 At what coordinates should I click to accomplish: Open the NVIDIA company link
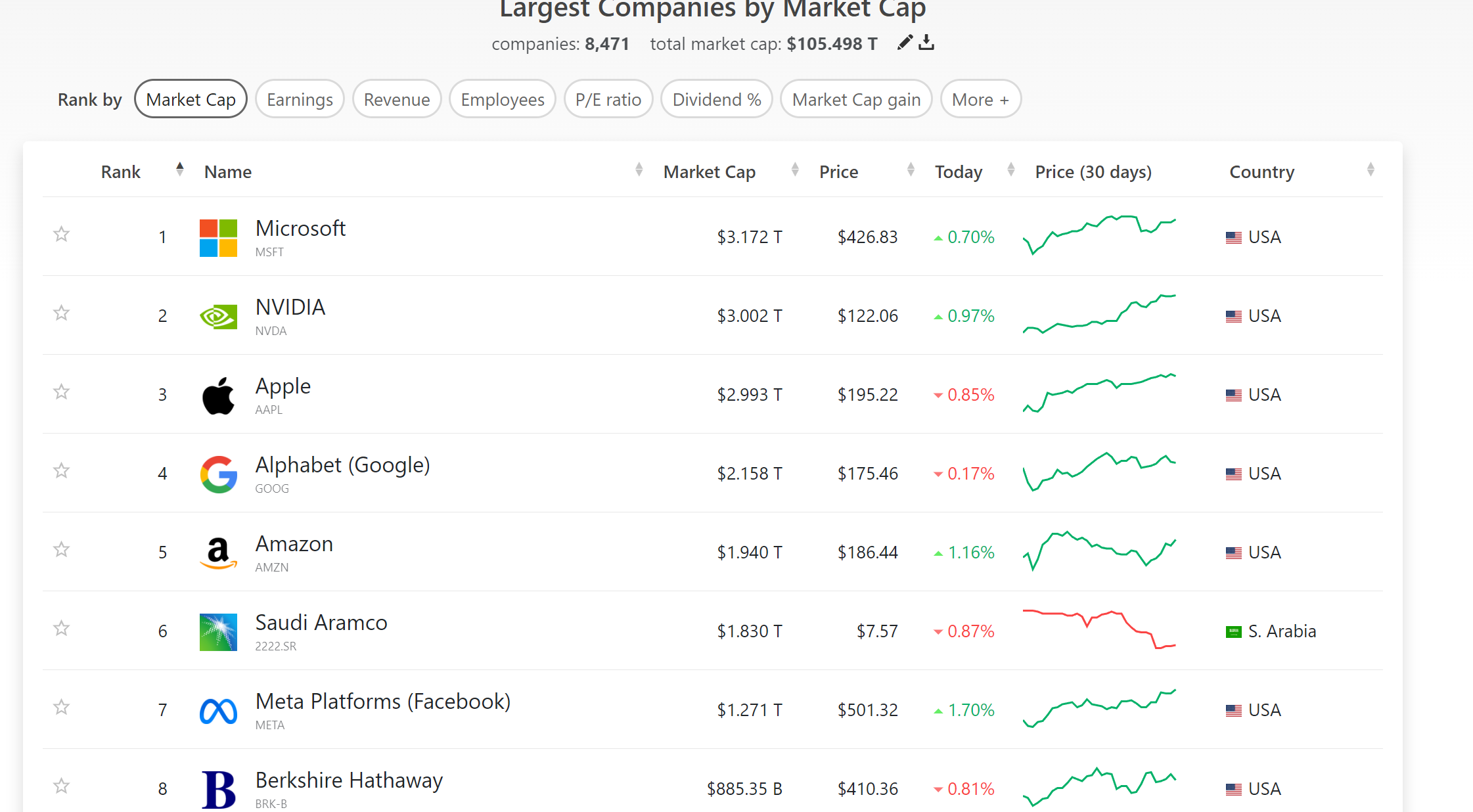click(x=290, y=307)
